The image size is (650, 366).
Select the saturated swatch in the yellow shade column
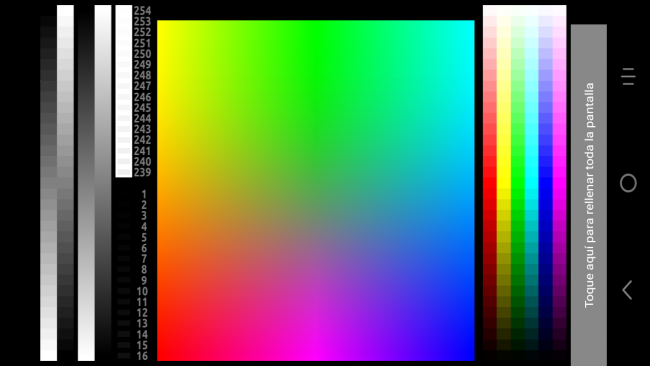[504, 183]
